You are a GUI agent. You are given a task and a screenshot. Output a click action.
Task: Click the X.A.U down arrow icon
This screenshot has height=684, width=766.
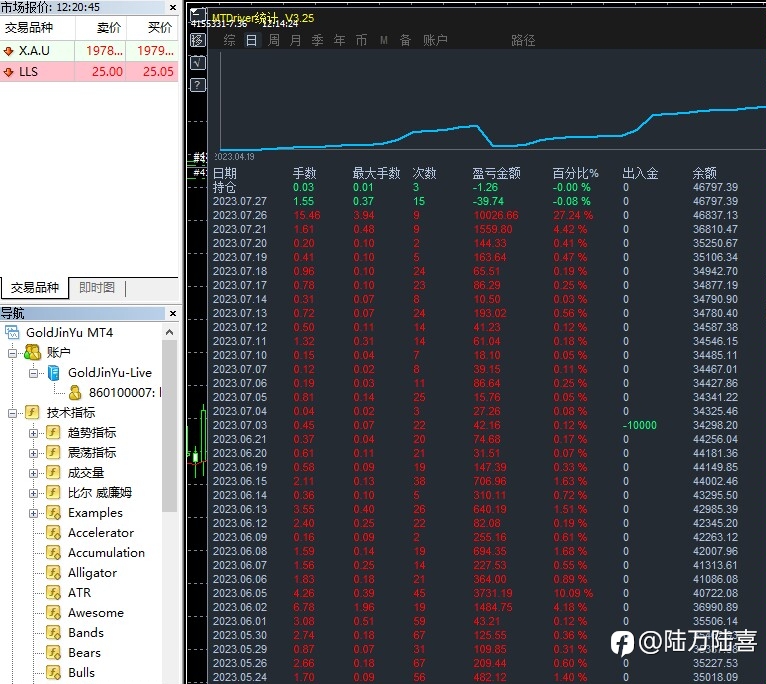8,51
